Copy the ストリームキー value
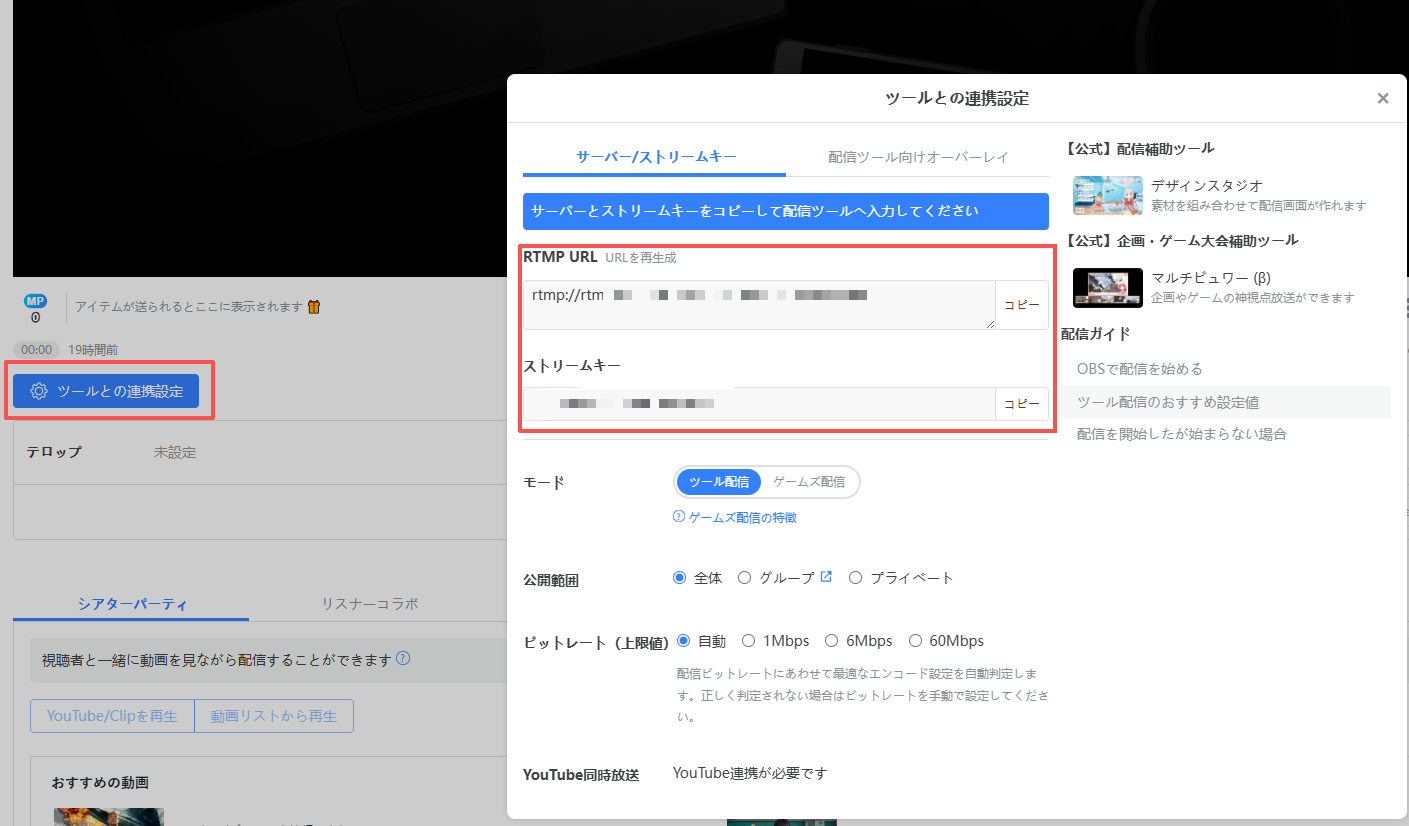1409x826 pixels. [x=1021, y=403]
